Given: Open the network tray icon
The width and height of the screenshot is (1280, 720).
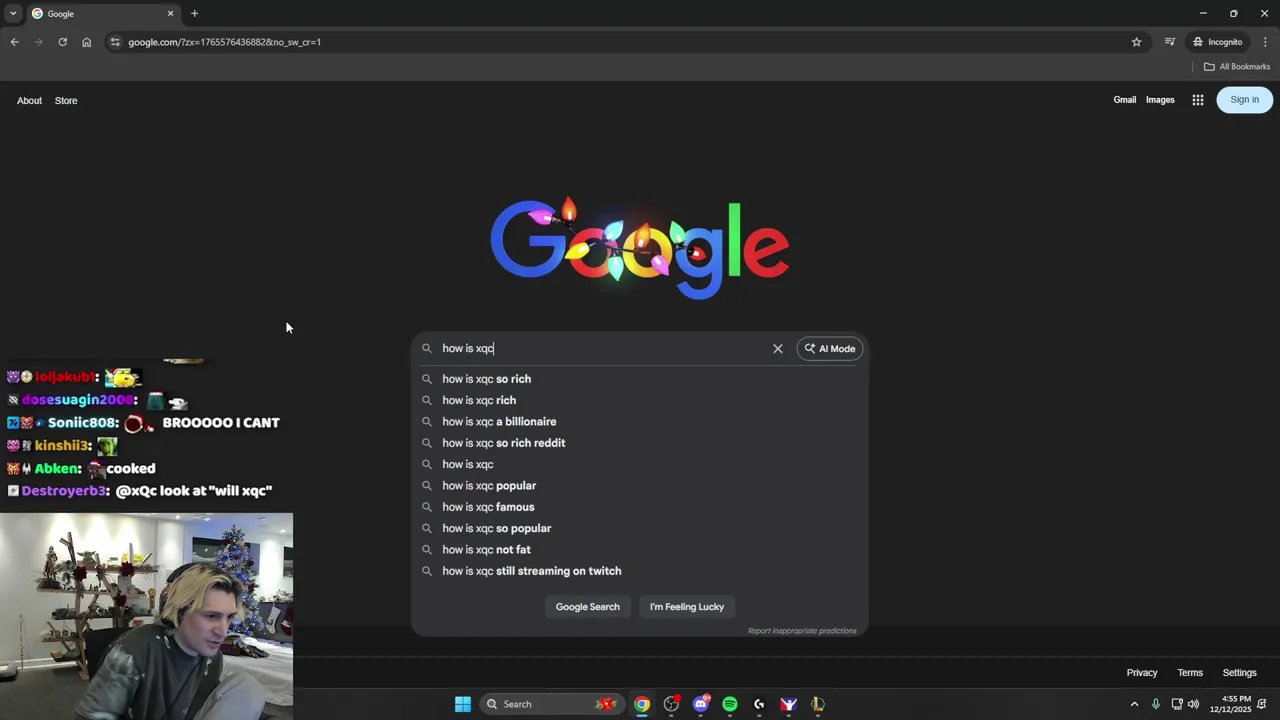Looking at the screenshot, I should pos(1177,704).
